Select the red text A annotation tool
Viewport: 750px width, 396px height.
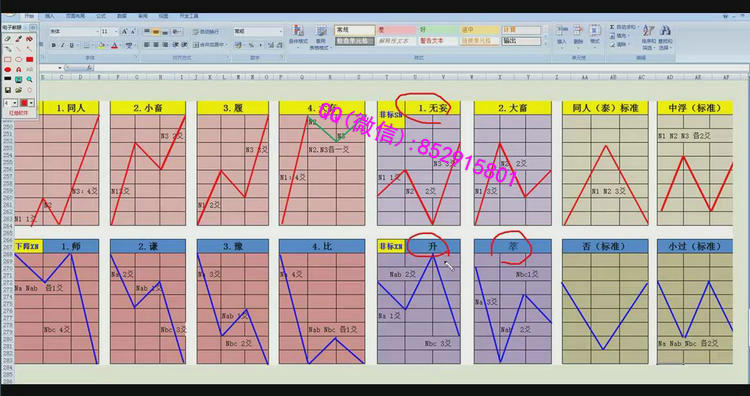pyautogui.click(x=19, y=69)
